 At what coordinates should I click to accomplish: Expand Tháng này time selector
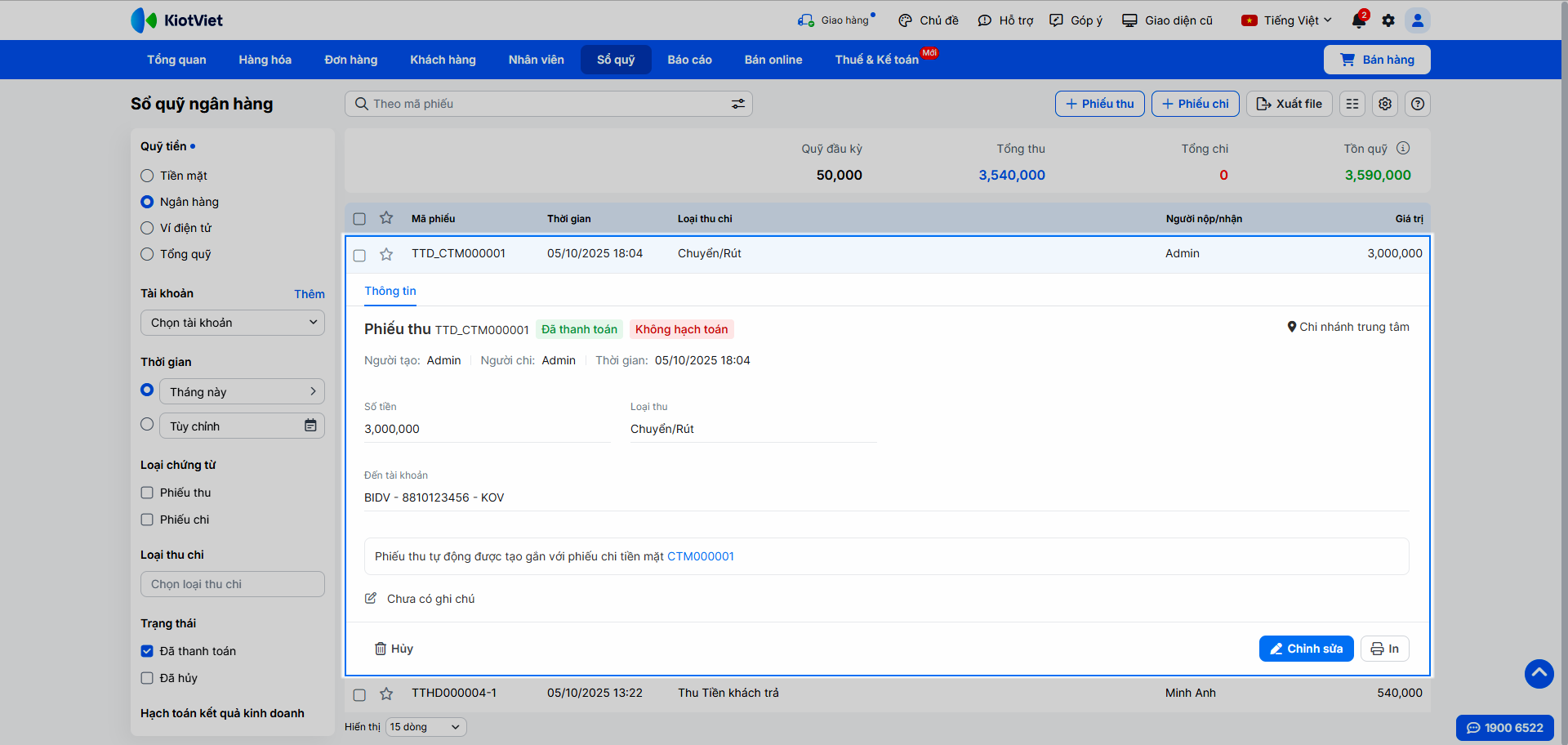point(243,391)
